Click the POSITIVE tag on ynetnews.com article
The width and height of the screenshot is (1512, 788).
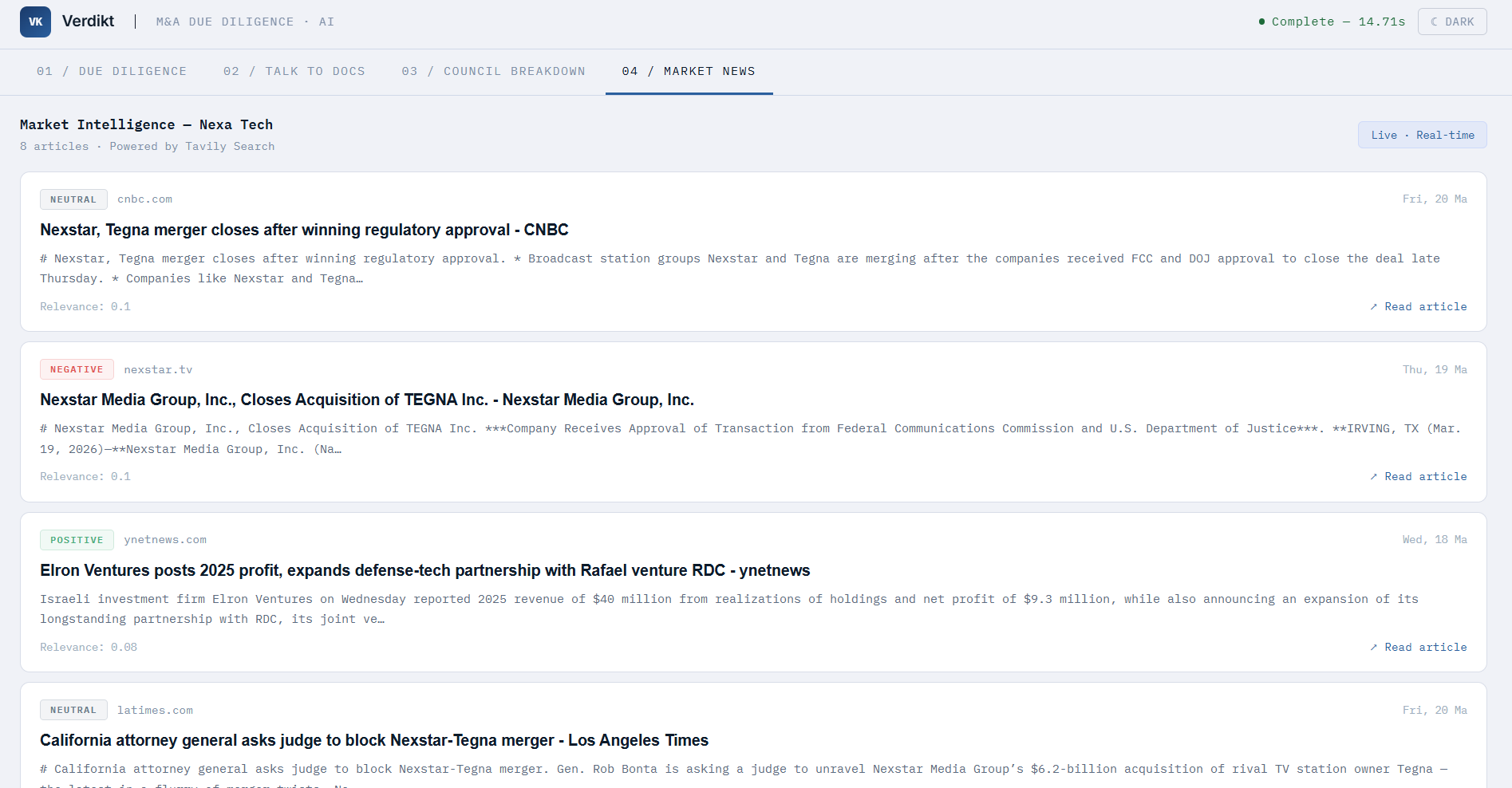pyautogui.click(x=77, y=540)
